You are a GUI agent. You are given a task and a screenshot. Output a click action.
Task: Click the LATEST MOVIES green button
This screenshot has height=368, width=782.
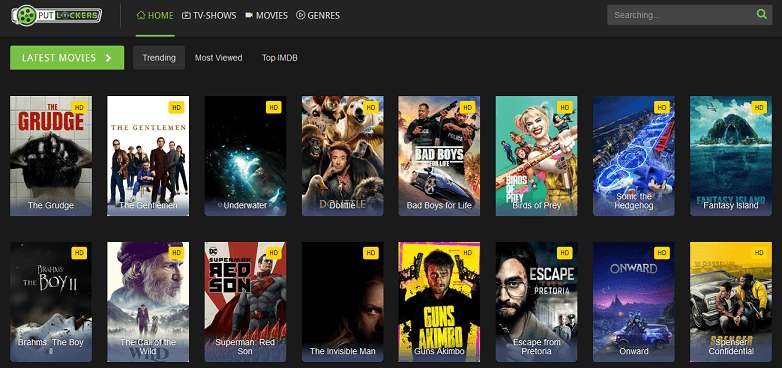pyautogui.click(x=67, y=58)
